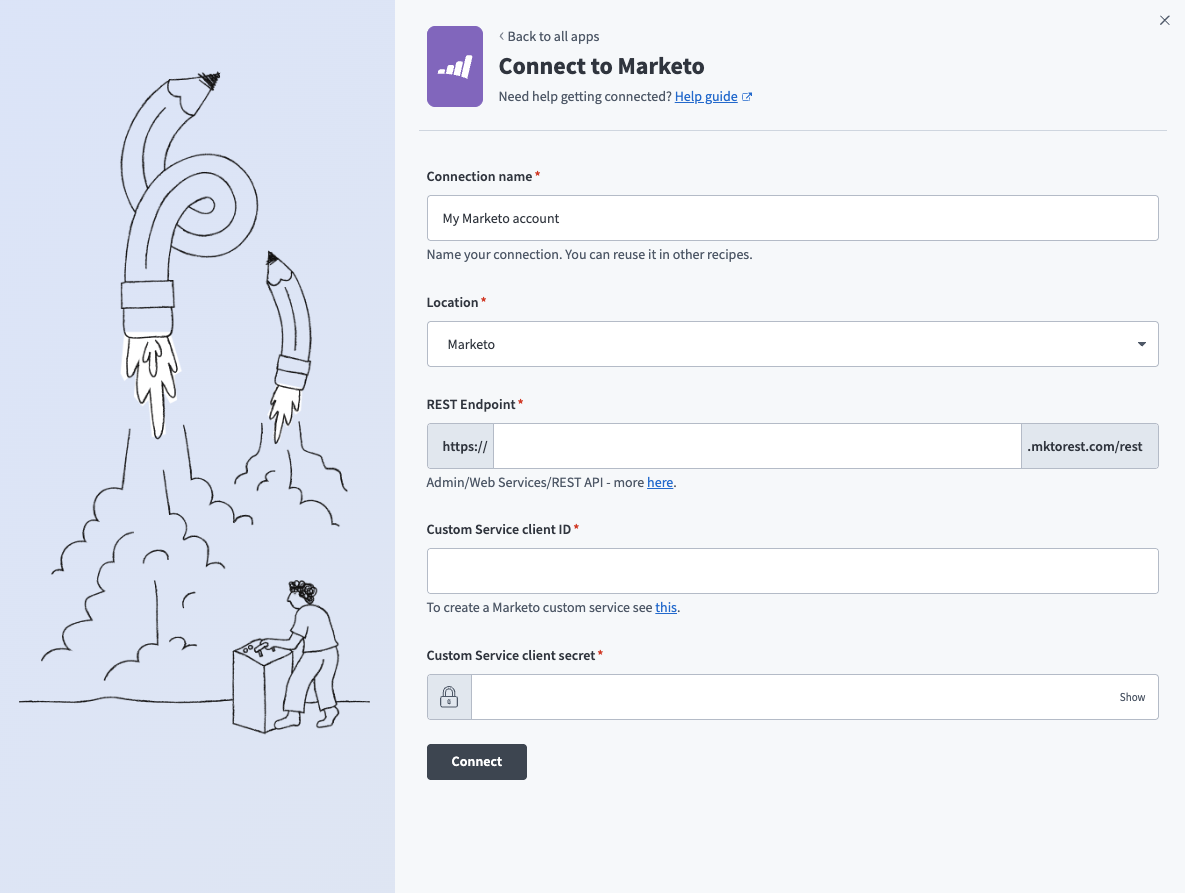Click the back chevron before Back to all apps
Viewport: 1185px width, 893px height.
pos(501,36)
